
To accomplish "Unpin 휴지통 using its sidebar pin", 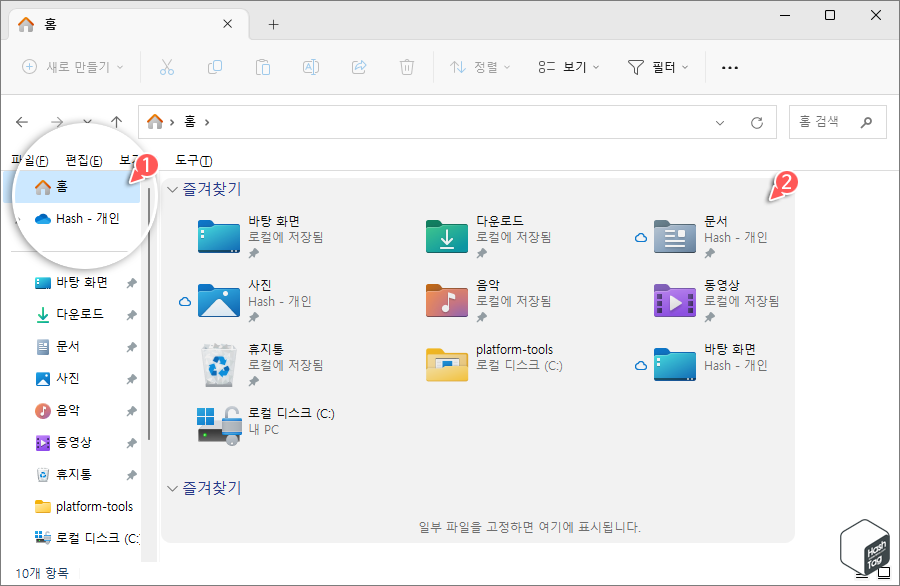I will pos(131,475).
